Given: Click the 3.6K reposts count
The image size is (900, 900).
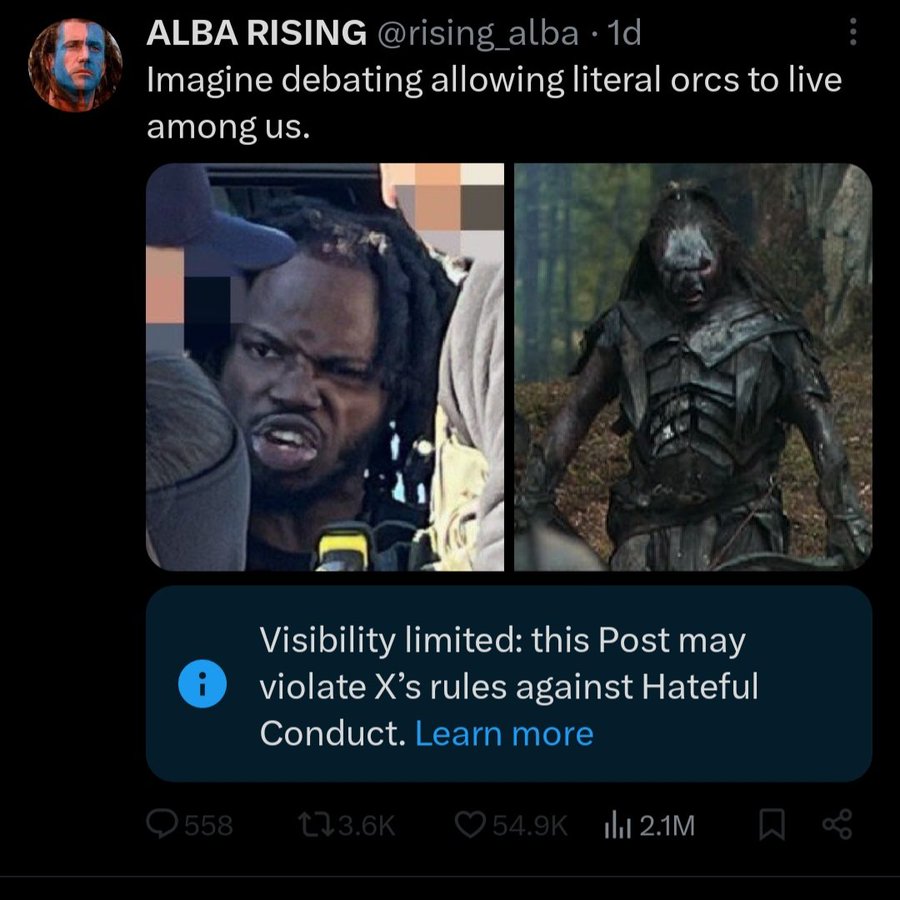Looking at the screenshot, I should 367,825.
